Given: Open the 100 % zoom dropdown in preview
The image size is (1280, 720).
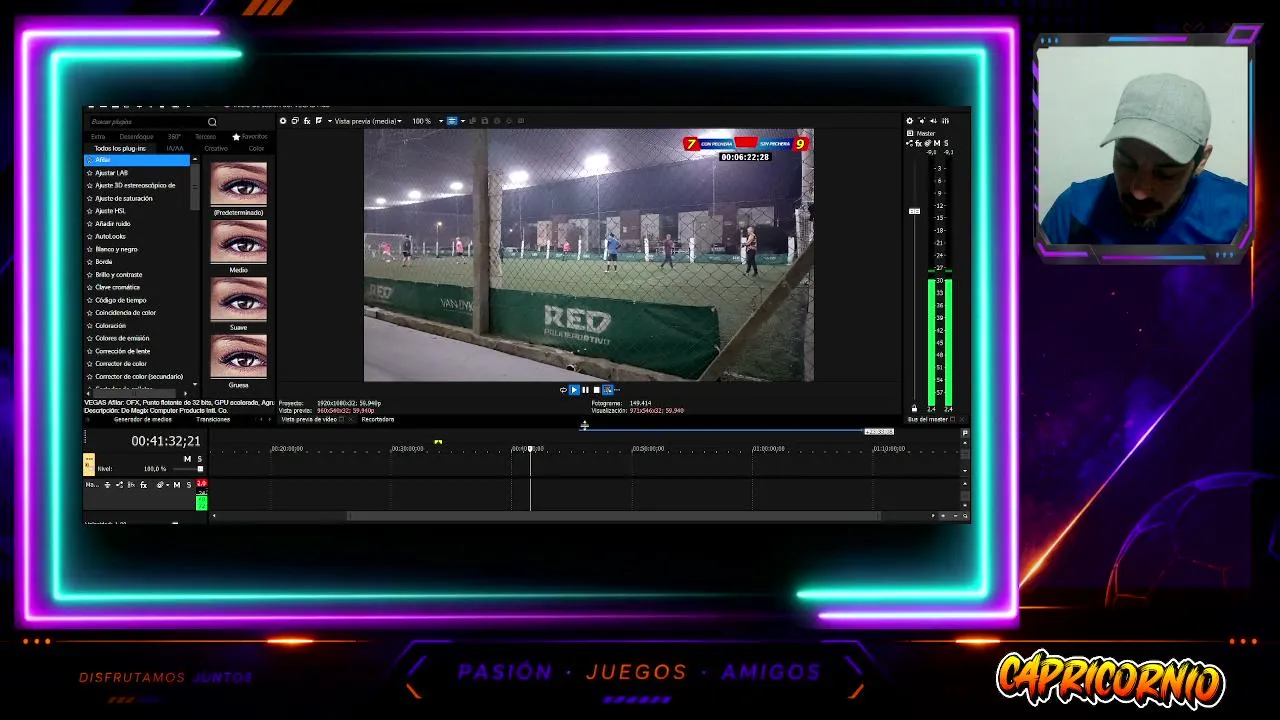Looking at the screenshot, I should click(428, 121).
